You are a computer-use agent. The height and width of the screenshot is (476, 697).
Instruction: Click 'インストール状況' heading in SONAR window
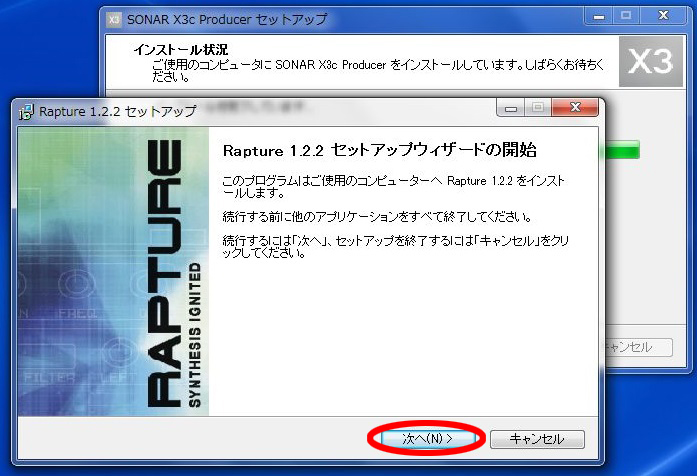coord(180,49)
